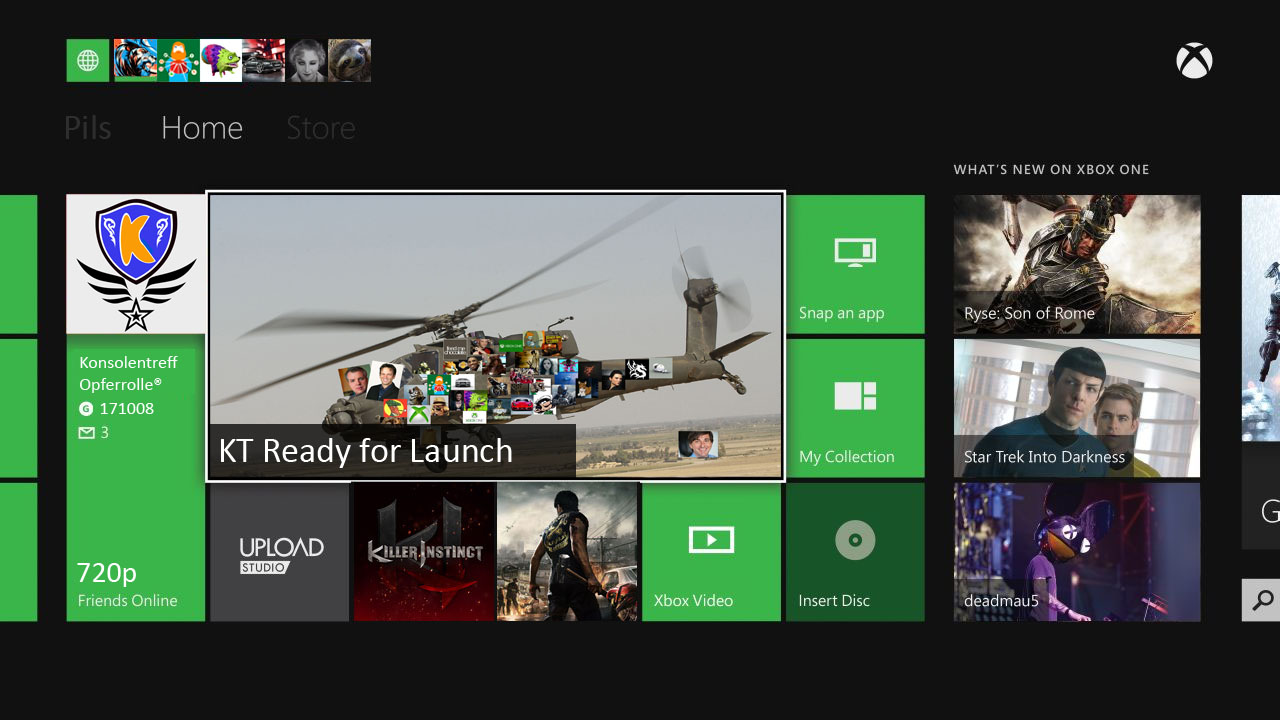Click the search magnifier icon

click(1262, 600)
